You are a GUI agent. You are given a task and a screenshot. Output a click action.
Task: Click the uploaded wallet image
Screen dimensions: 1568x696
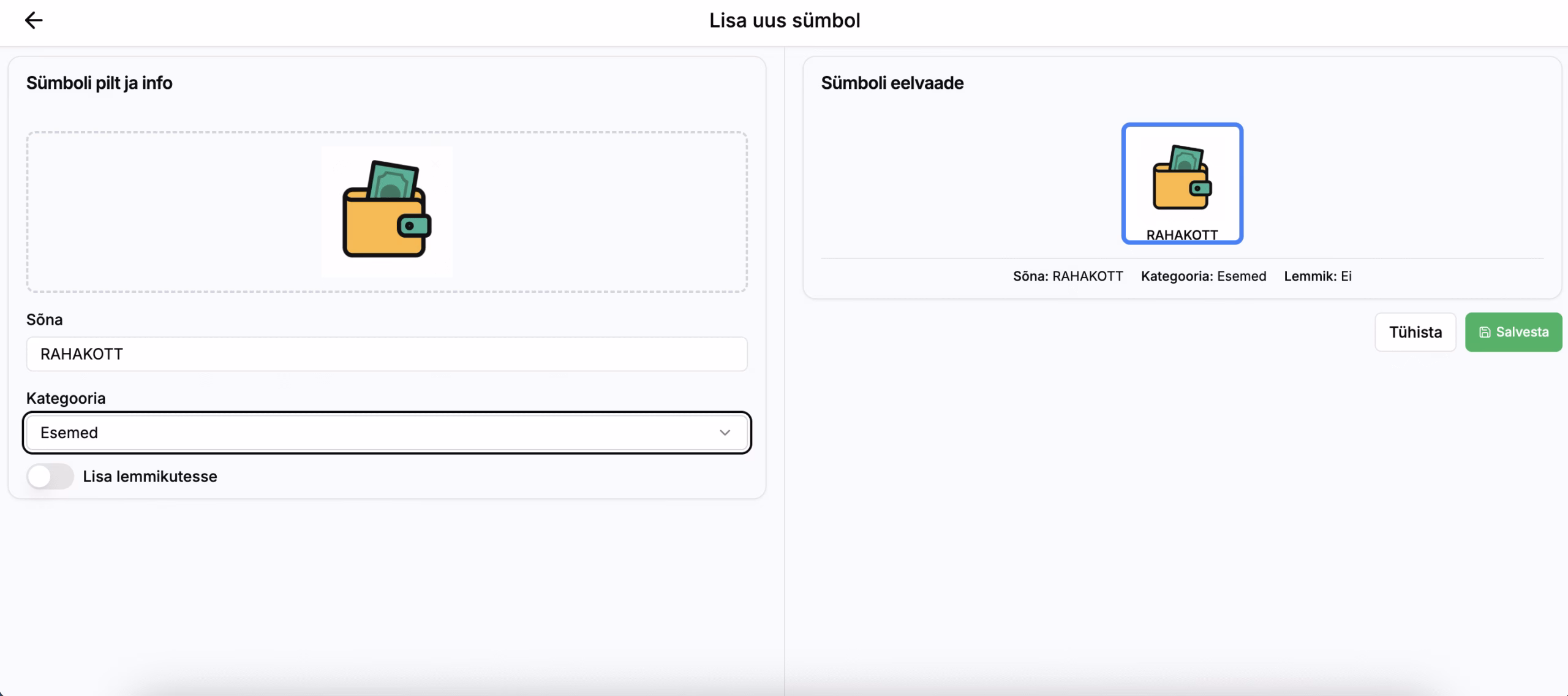pyautogui.click(x=386, y=211)
